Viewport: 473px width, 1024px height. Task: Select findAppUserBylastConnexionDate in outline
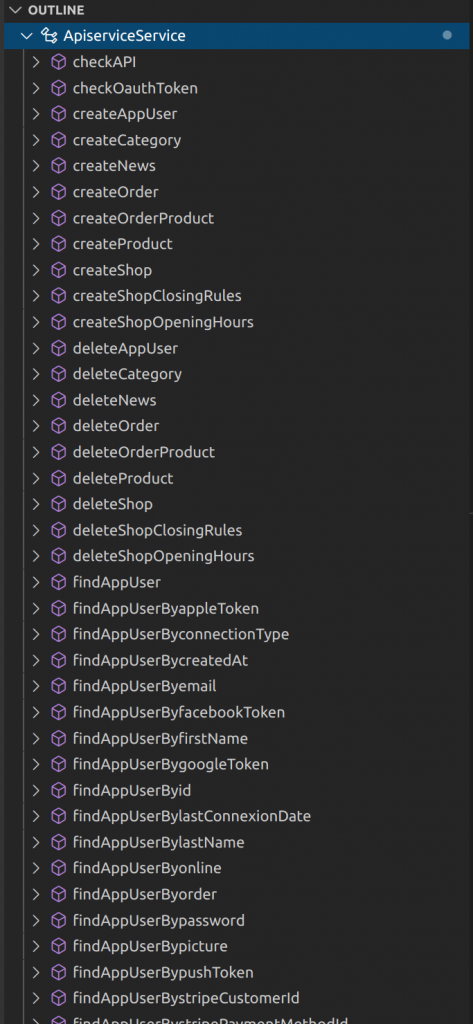[x=192, y=816]
